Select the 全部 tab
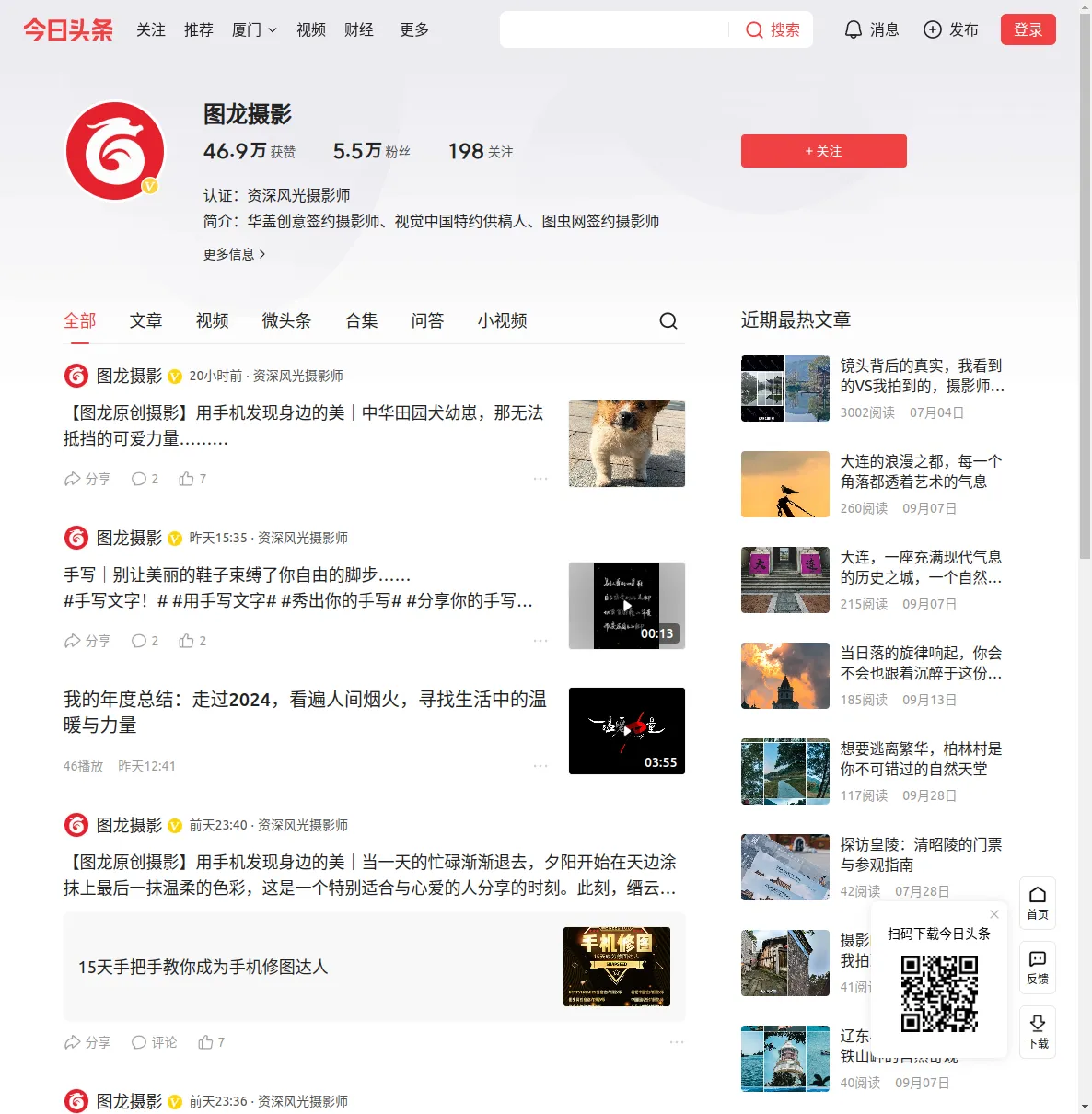1092x1114 pixels. 80,320
